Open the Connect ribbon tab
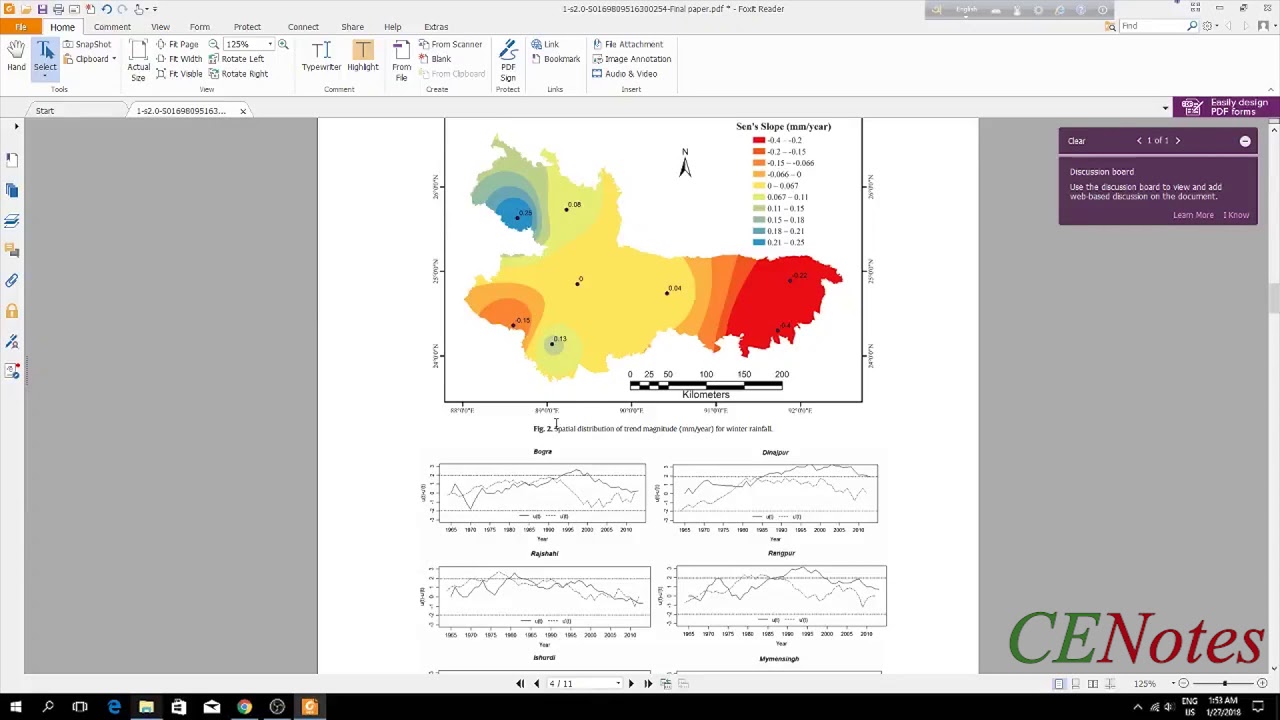This screenshot has height=720, width=1280. tap(303, 27)
